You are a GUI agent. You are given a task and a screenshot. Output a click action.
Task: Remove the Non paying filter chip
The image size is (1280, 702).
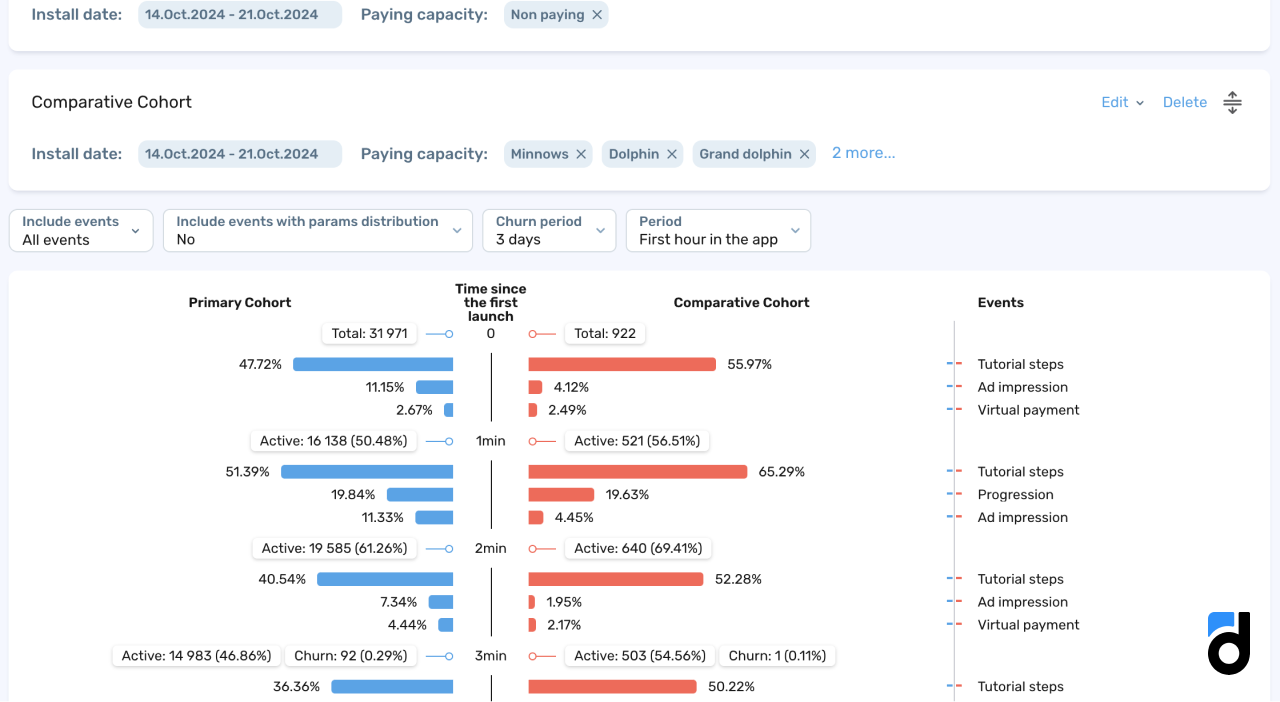(x=597, y=15)
